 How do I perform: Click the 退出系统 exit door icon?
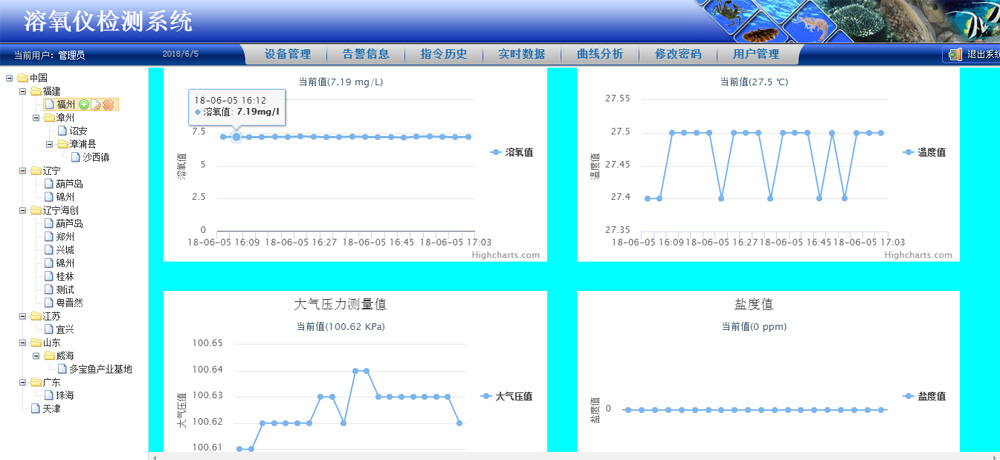[953, 55]
